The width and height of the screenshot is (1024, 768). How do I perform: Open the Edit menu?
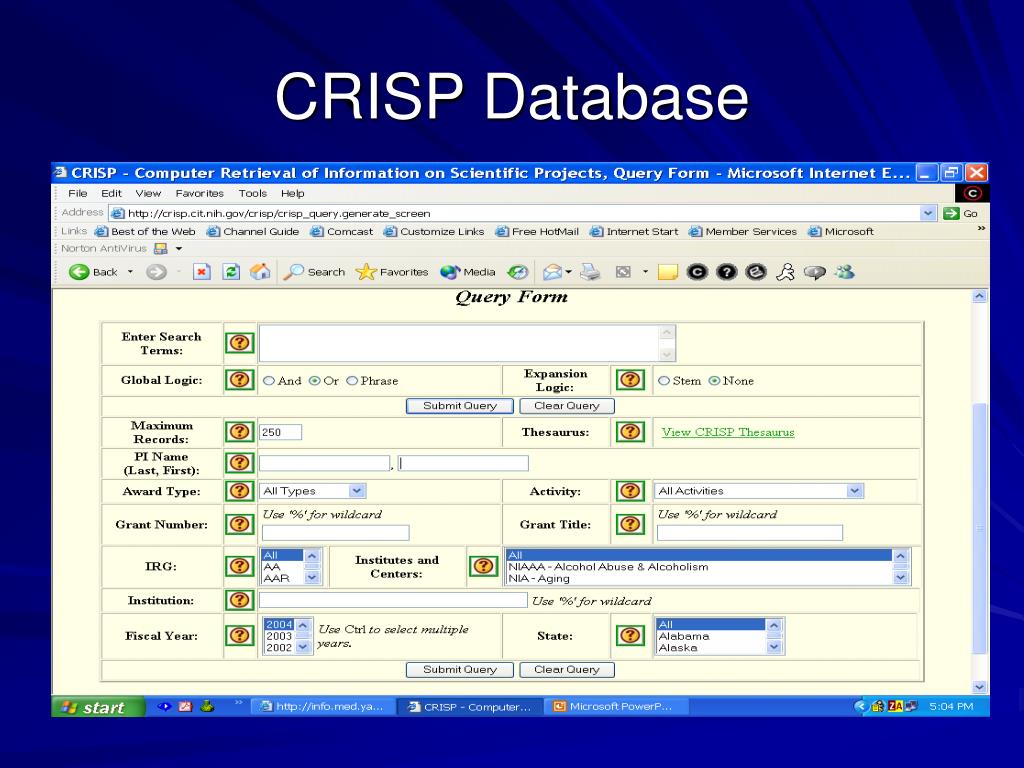point(111,193)
